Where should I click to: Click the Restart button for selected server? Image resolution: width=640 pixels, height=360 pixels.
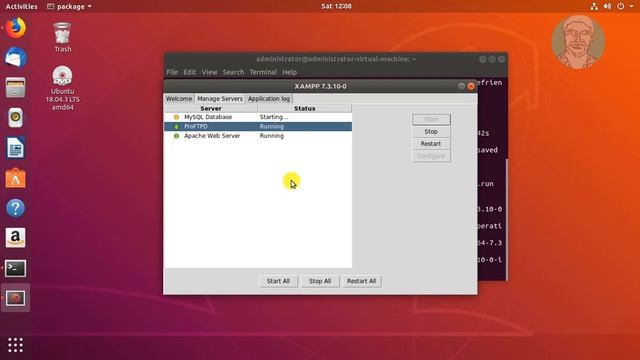(431, 144)
